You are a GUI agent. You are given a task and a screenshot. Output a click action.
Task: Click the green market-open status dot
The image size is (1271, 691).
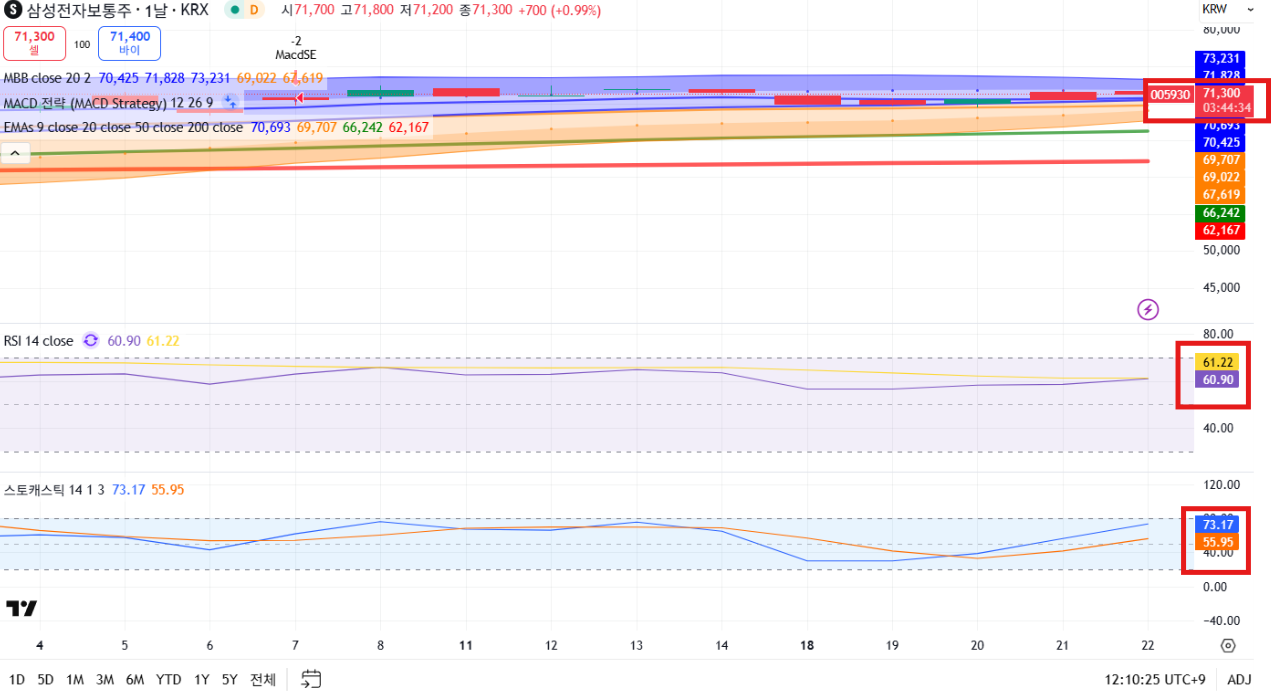click(x=234, y=9)
